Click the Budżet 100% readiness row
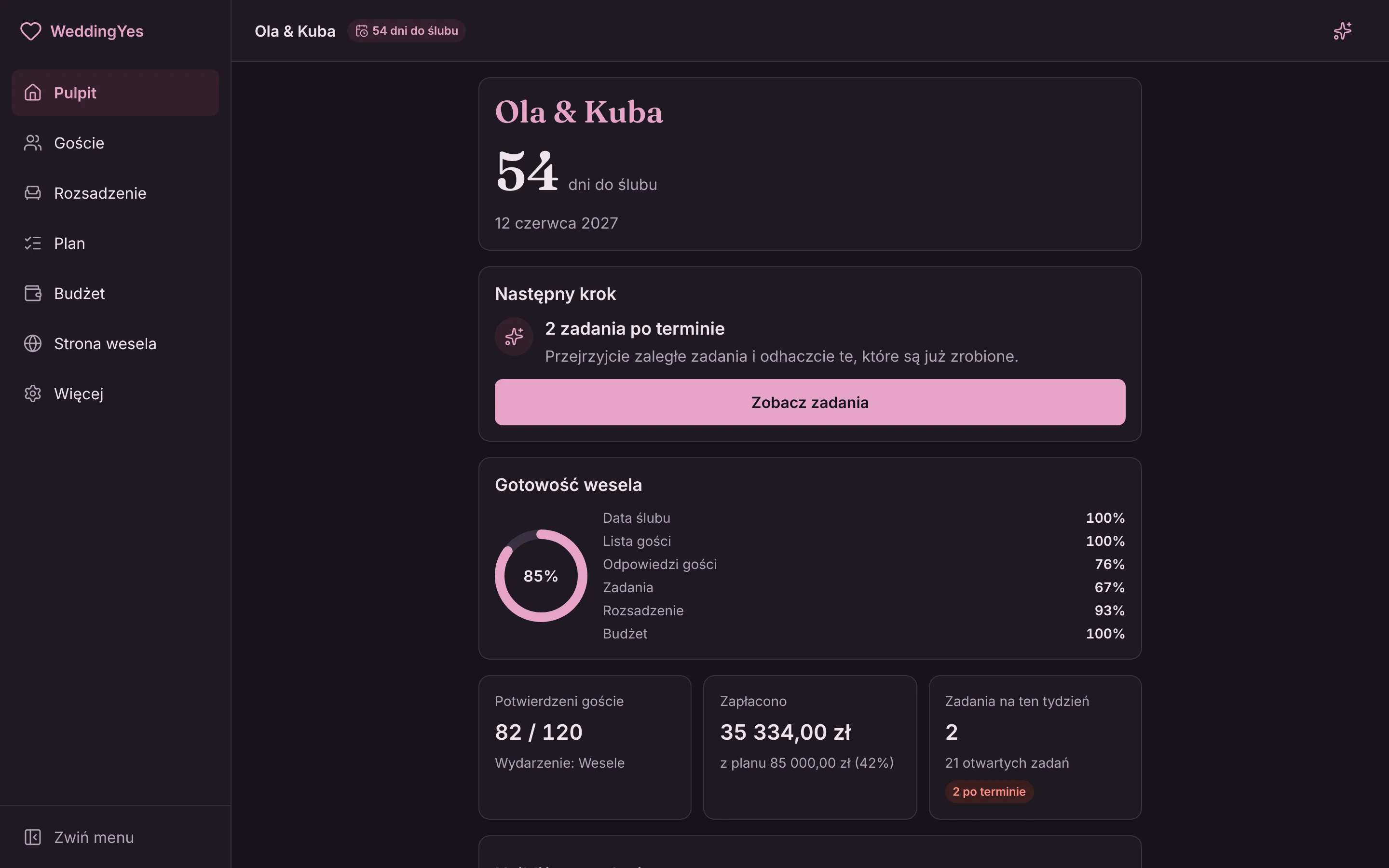 click(864, 634)
